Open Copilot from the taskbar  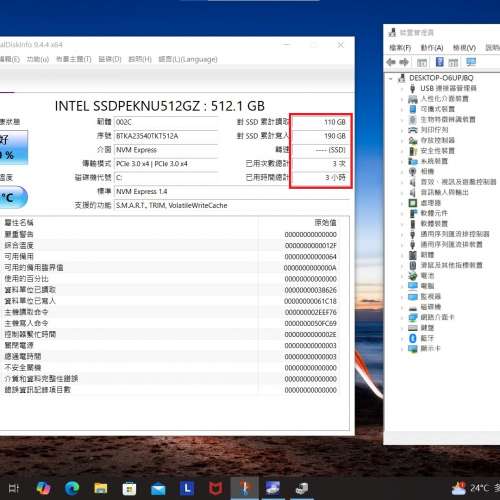pos(43,489)
